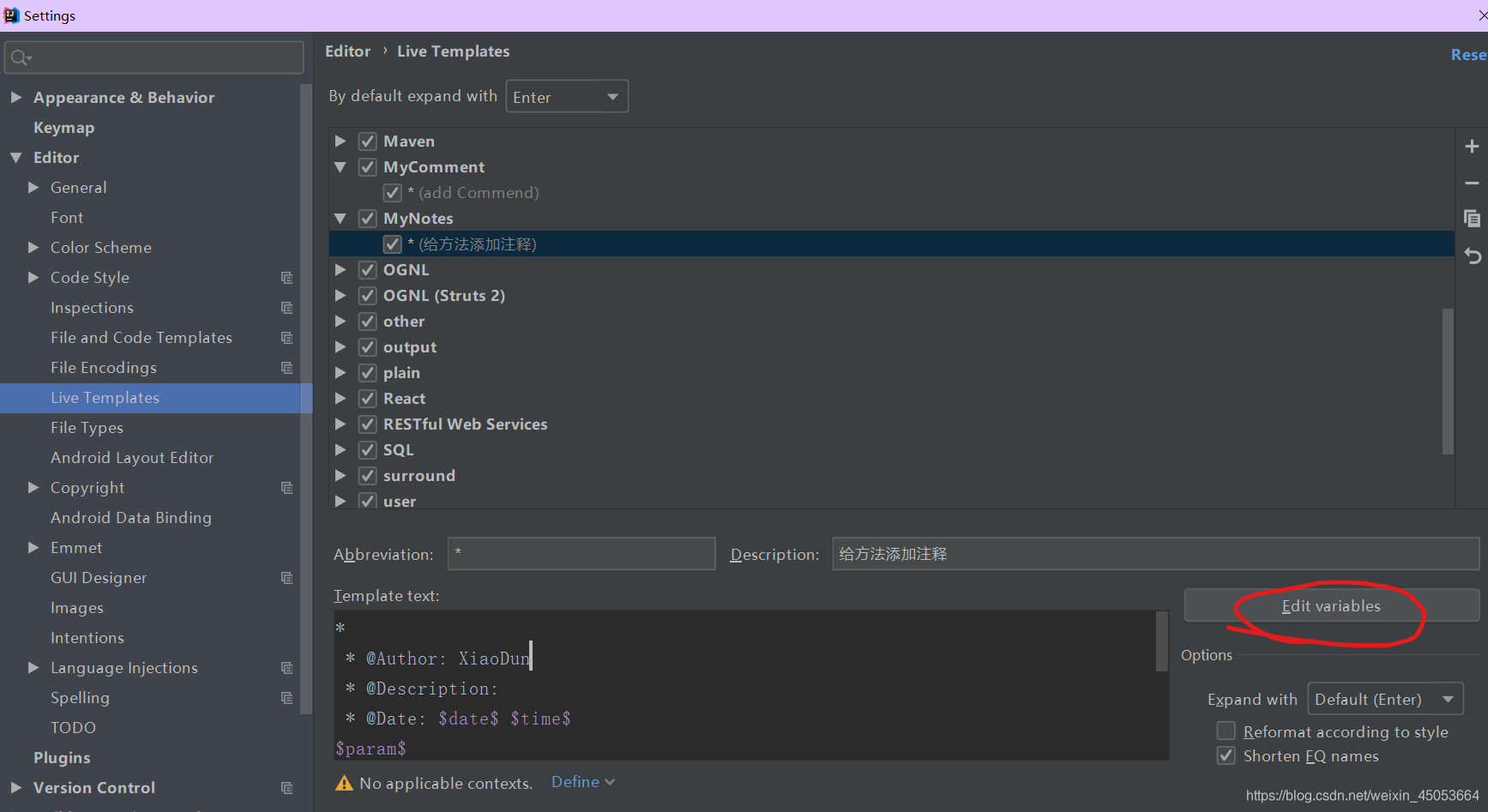Click the template text vertical scrollbar

click(x=1162, y=641)
